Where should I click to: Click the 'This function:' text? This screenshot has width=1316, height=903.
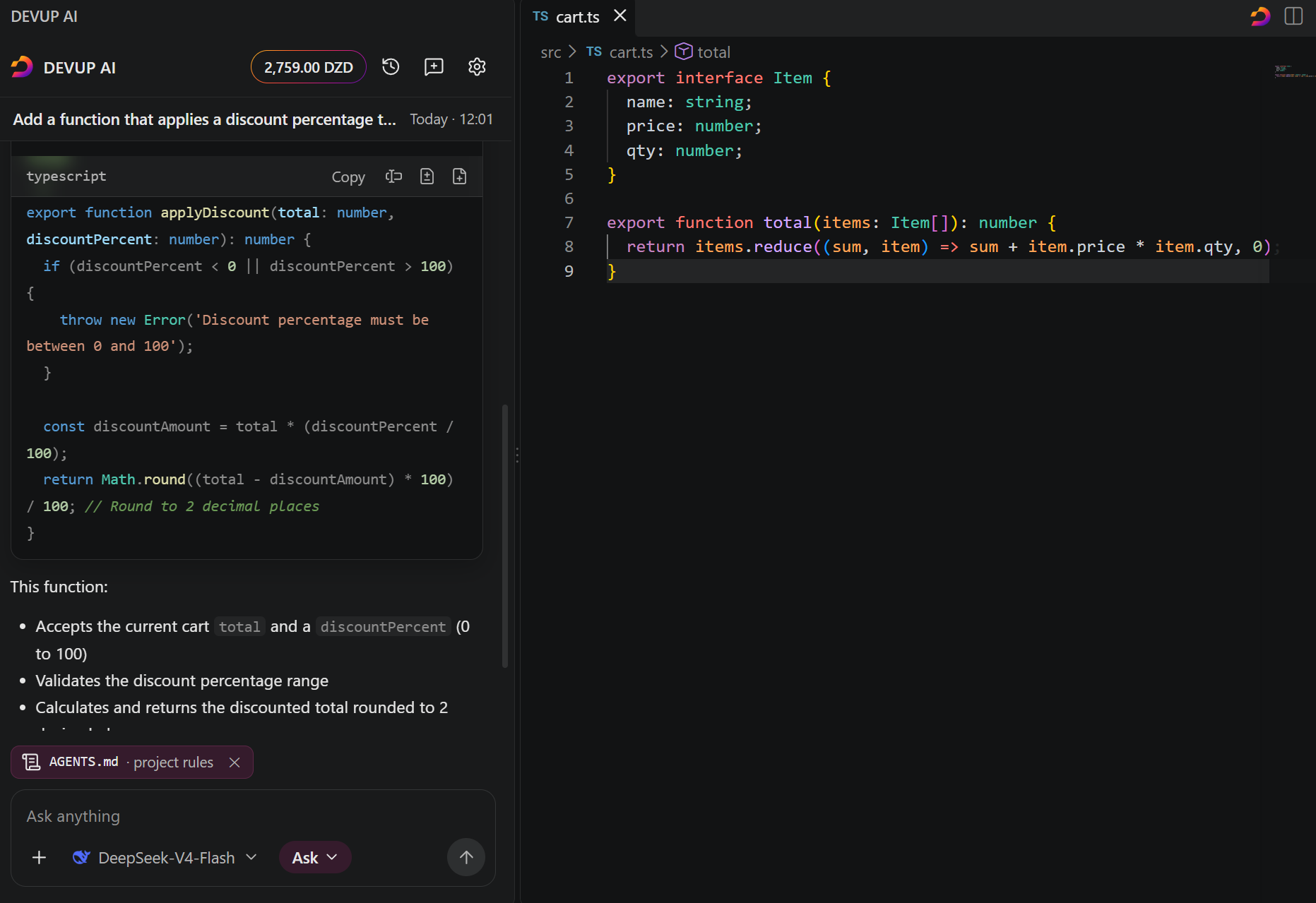(59, 587)
